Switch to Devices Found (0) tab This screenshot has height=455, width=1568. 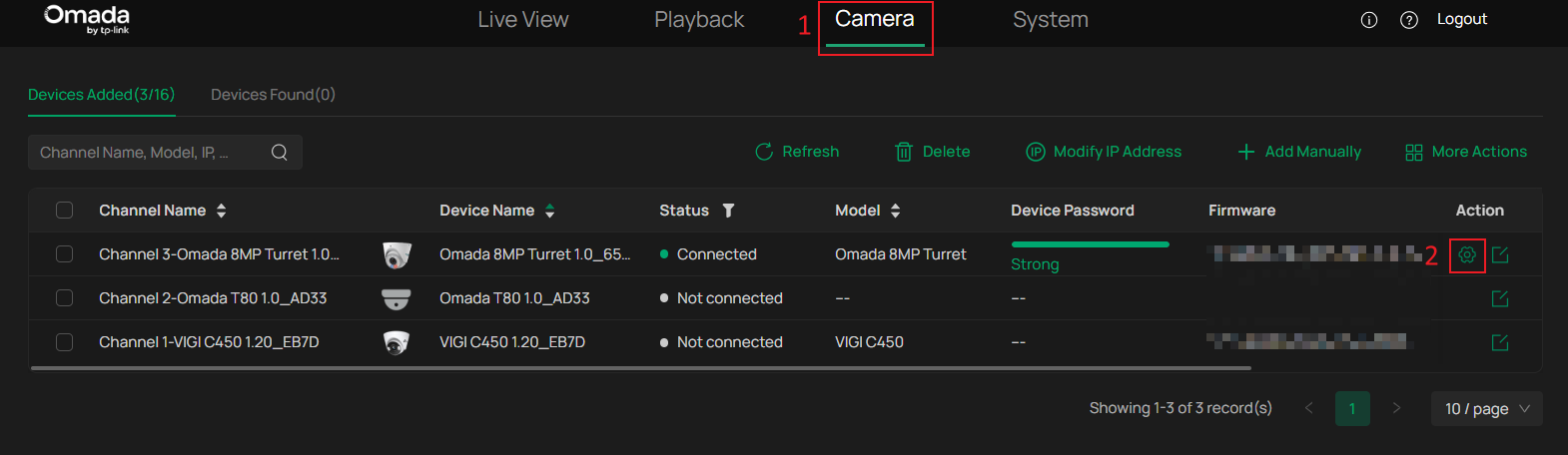click(273, 95)
